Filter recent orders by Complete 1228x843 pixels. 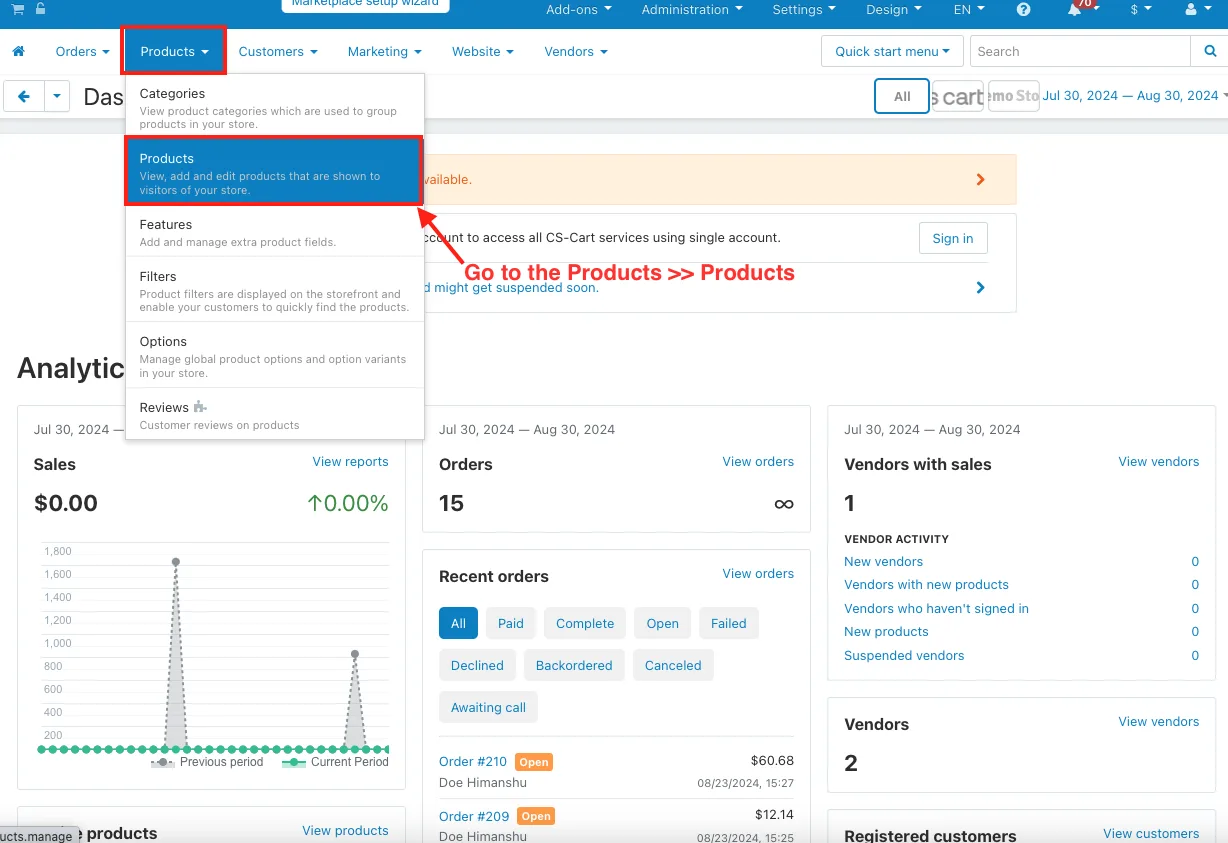point(585,623)
